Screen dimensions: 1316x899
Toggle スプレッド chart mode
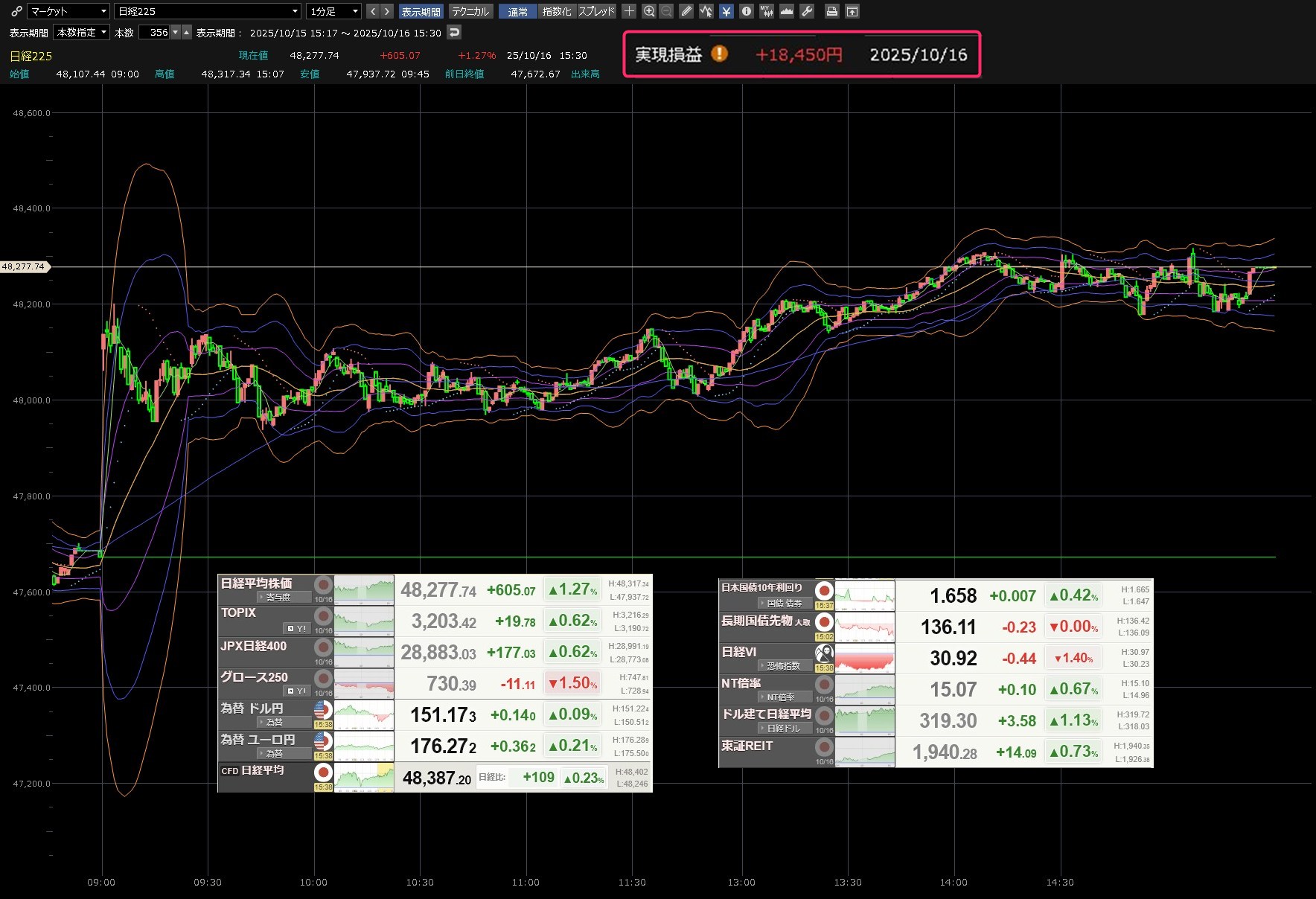596,11
